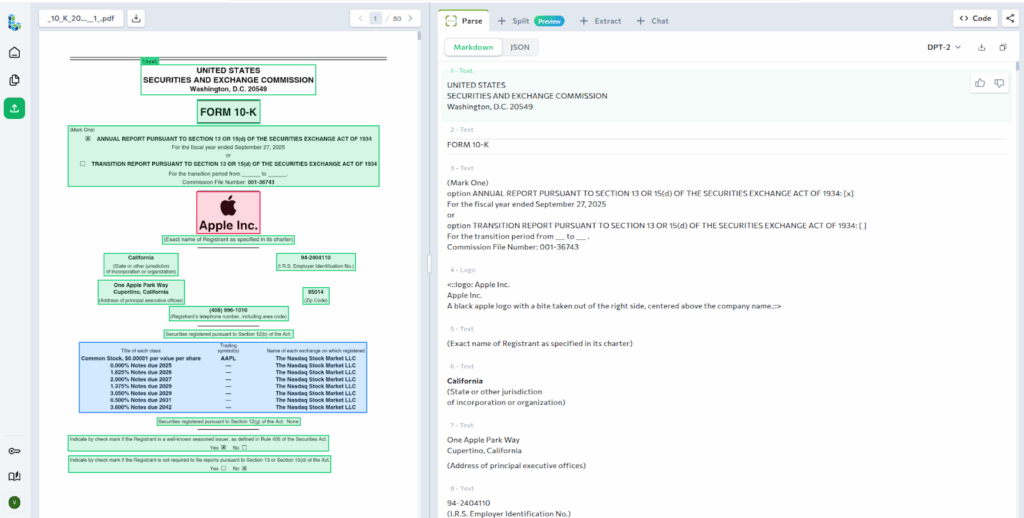Viewport: 1024px width, 518px height.
Task: Download the PDF next to the filename
Action: pyautogui.click(x=137, y=18)
